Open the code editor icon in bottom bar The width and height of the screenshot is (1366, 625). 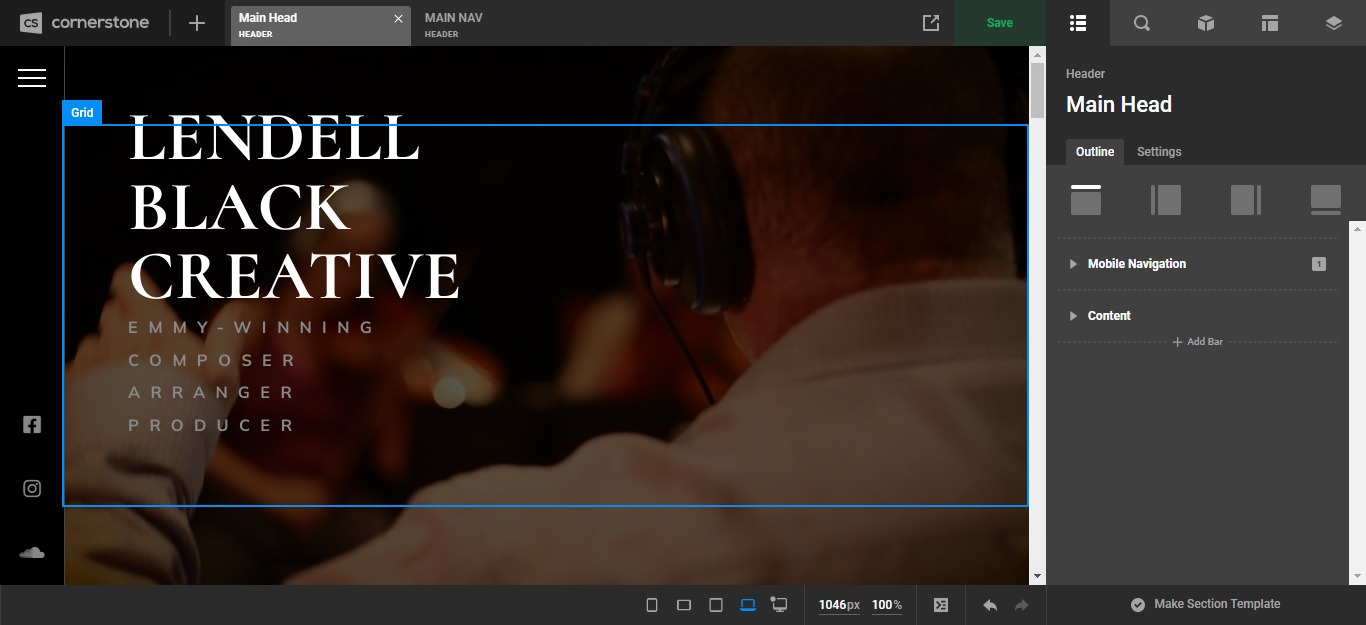click(941, 605)
